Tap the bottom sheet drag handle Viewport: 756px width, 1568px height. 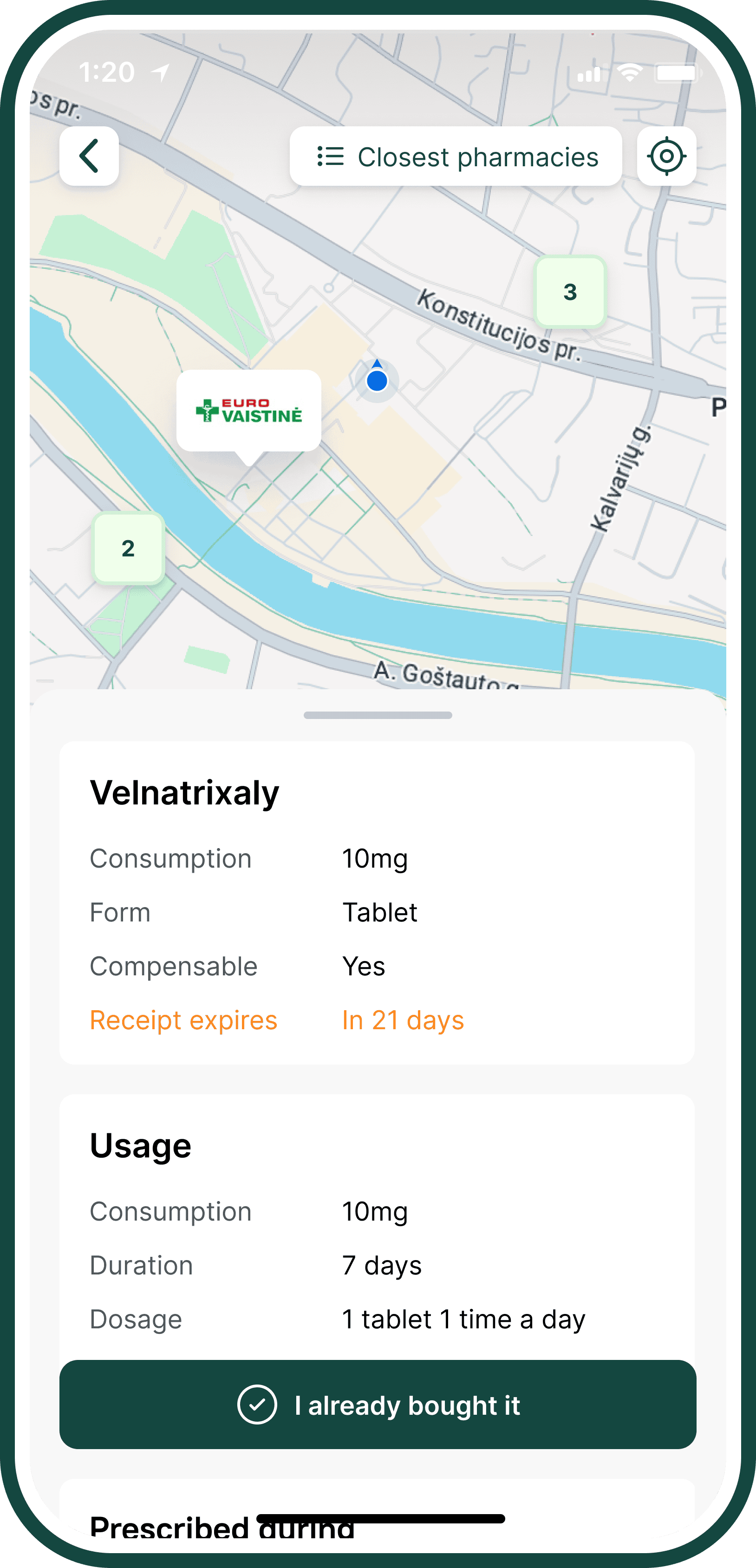tap(378, 715)
